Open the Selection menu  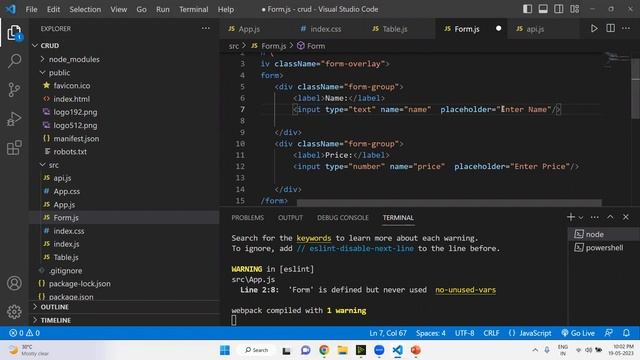(x=85, y=9)
